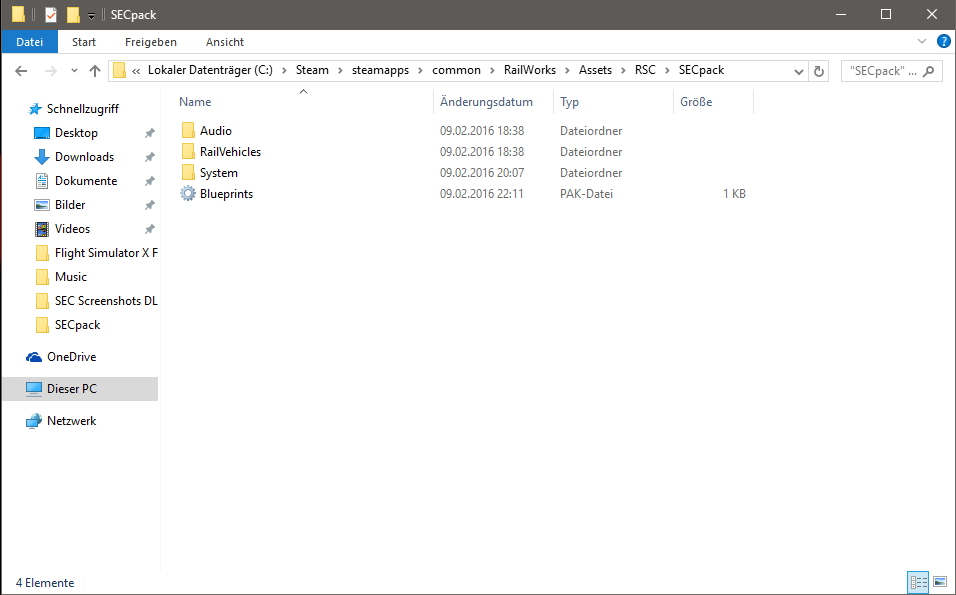Screen dimensions: 956x595
Task: Go back with the left arrow
Action: point(21,71)
